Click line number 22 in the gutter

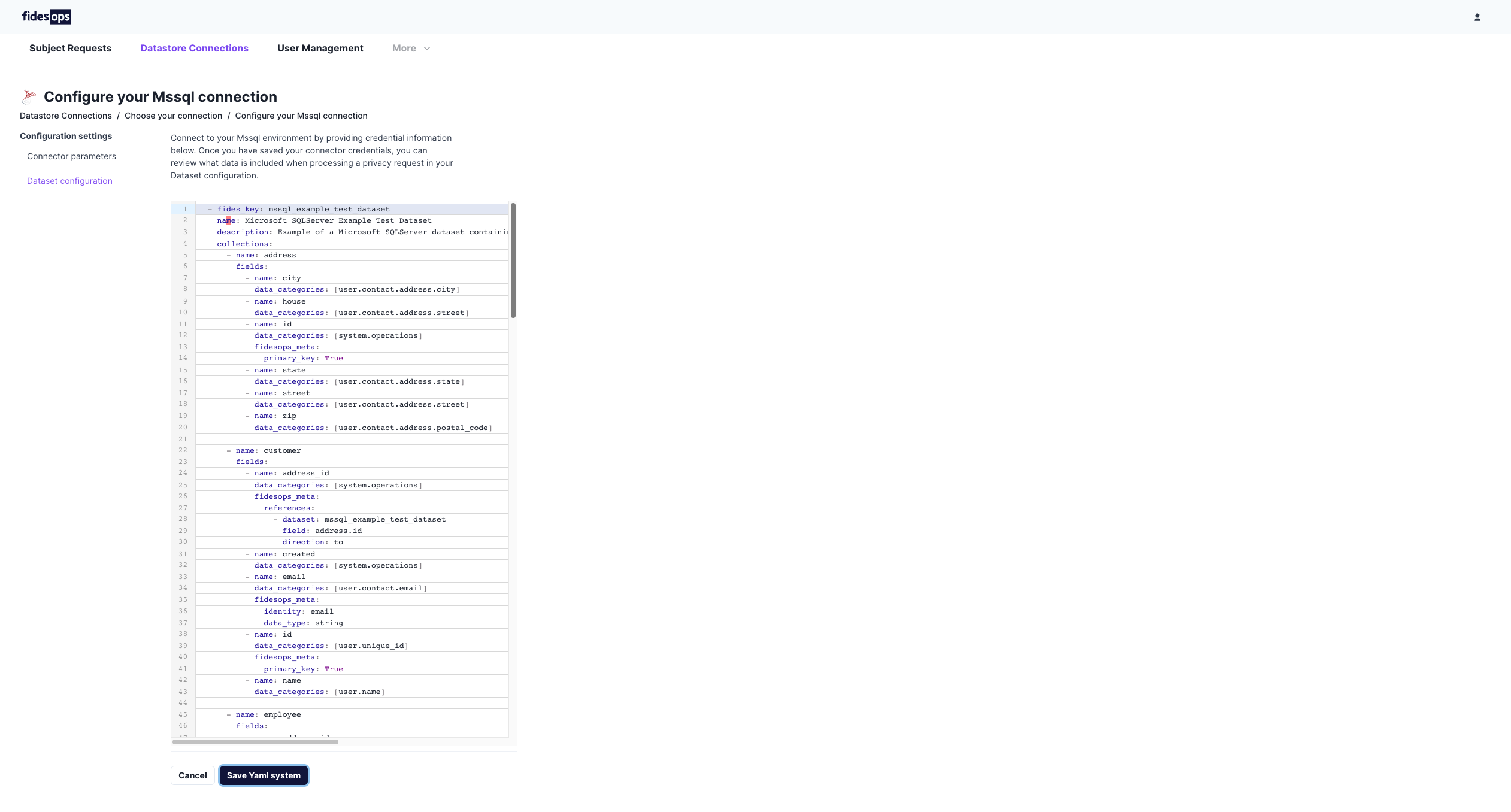tap(183, 450)
